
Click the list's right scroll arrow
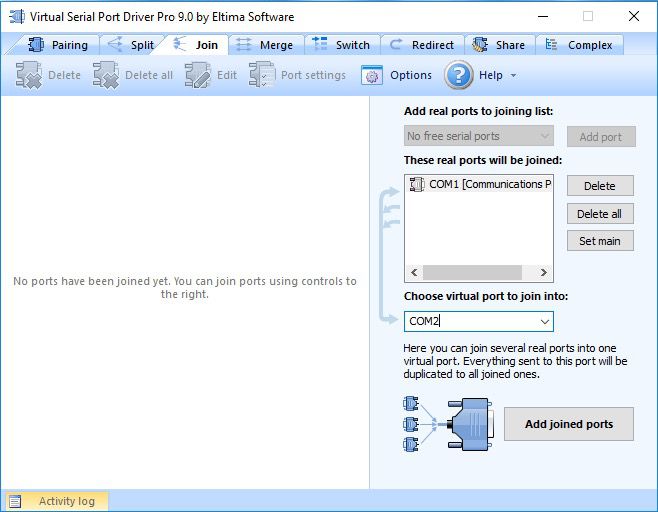point(543,272)
